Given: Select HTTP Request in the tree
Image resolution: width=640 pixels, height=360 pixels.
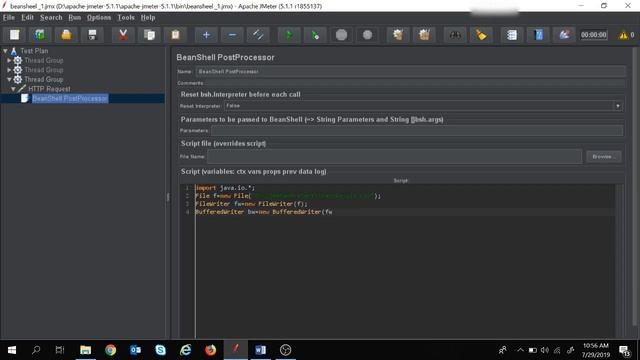Looking at the screenshot, I should [49, 89].
